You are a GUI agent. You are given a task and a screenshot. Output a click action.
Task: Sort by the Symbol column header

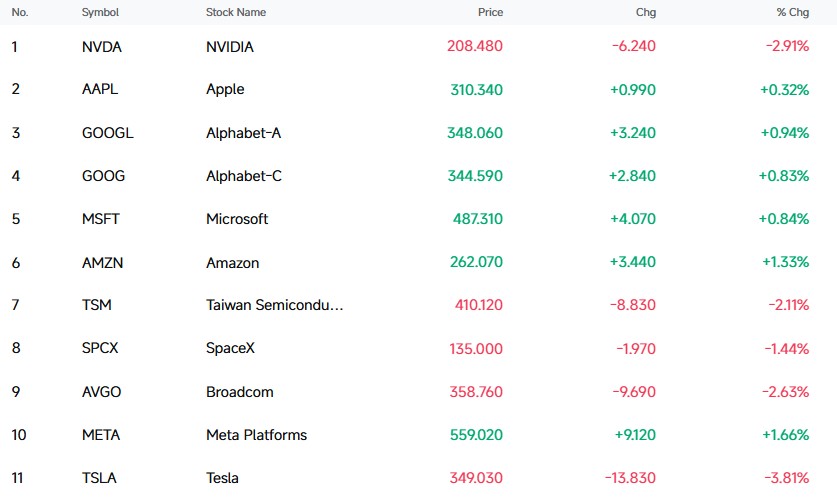point(100,12)
